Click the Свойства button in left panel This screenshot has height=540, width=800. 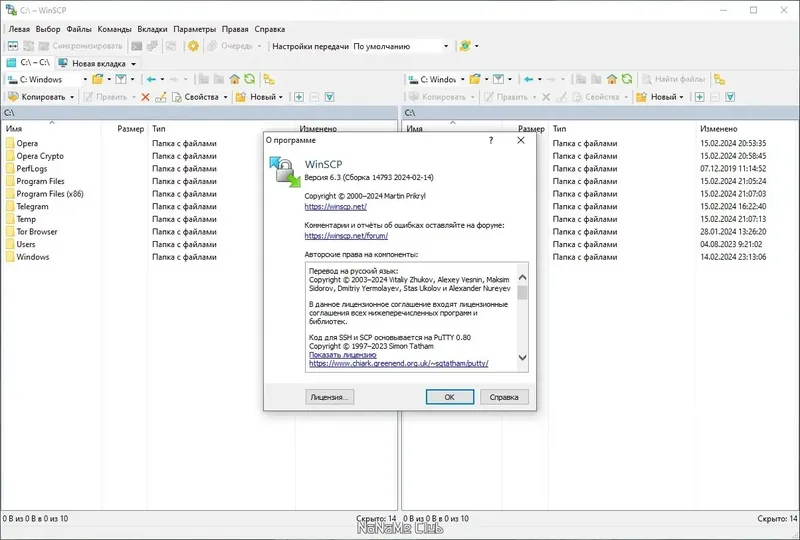click(196, 97)
